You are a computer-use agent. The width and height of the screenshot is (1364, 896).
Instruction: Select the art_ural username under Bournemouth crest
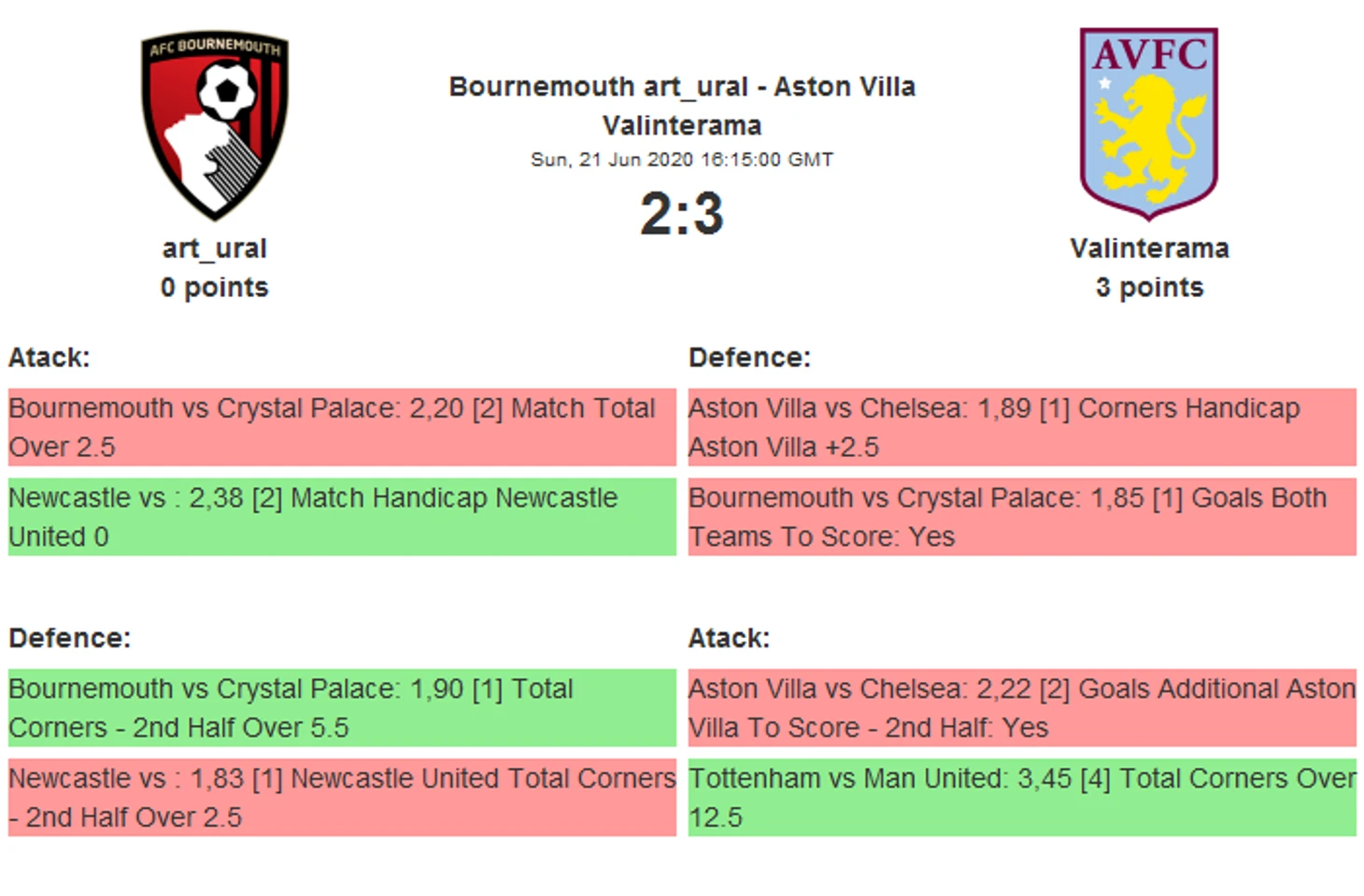click(214, 249)
